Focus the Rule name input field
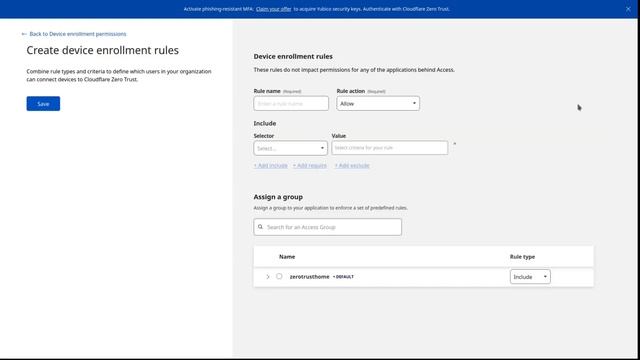 (x=291, y=103)
